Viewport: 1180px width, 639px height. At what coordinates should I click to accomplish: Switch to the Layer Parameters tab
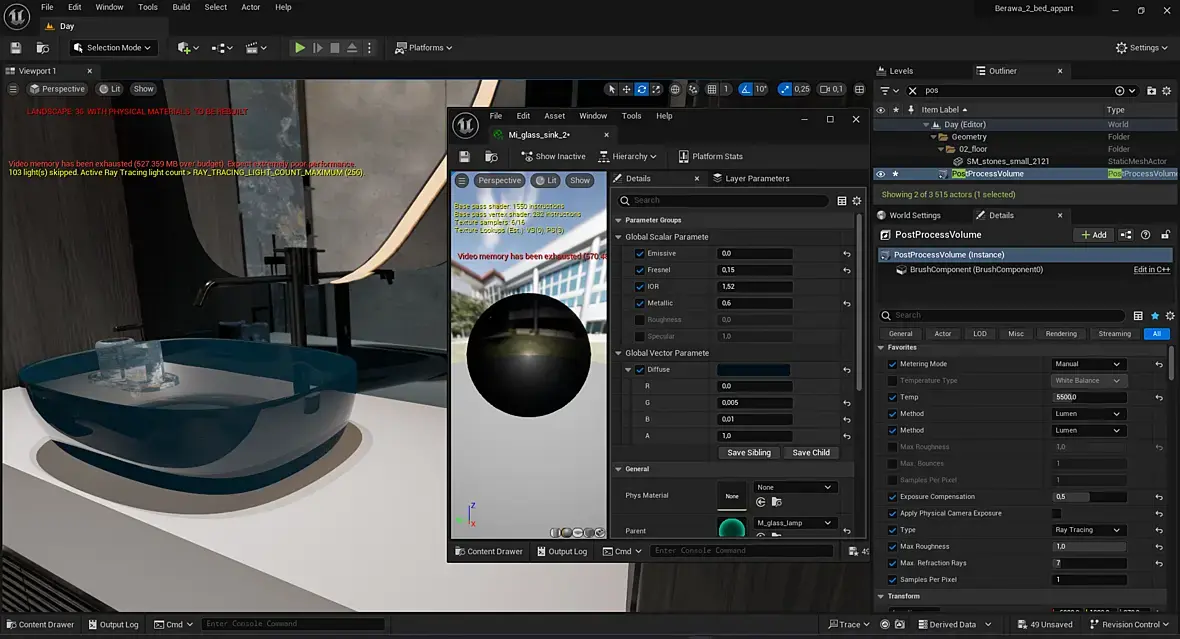coord(756,178)
